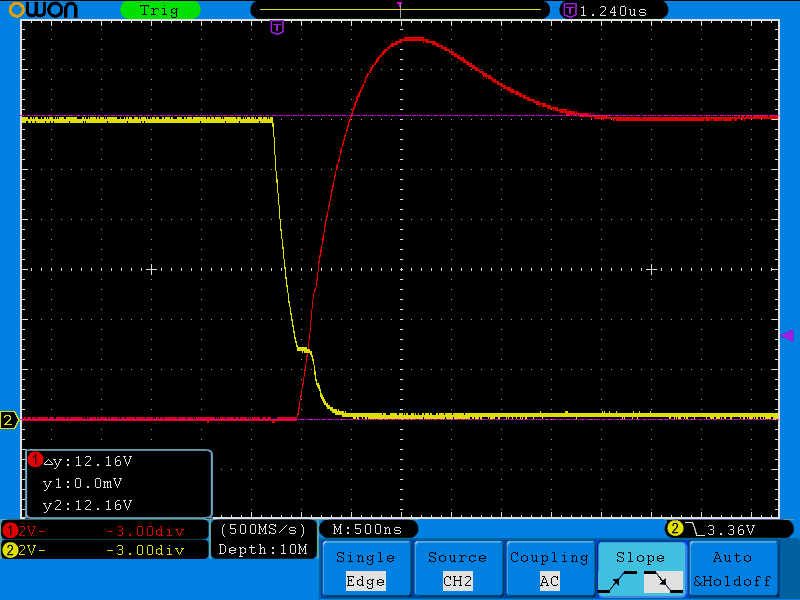Click the purple T trigger position marker
Image resolution: width=800 pixels, height=600 pixels.
tap(277, 27)
